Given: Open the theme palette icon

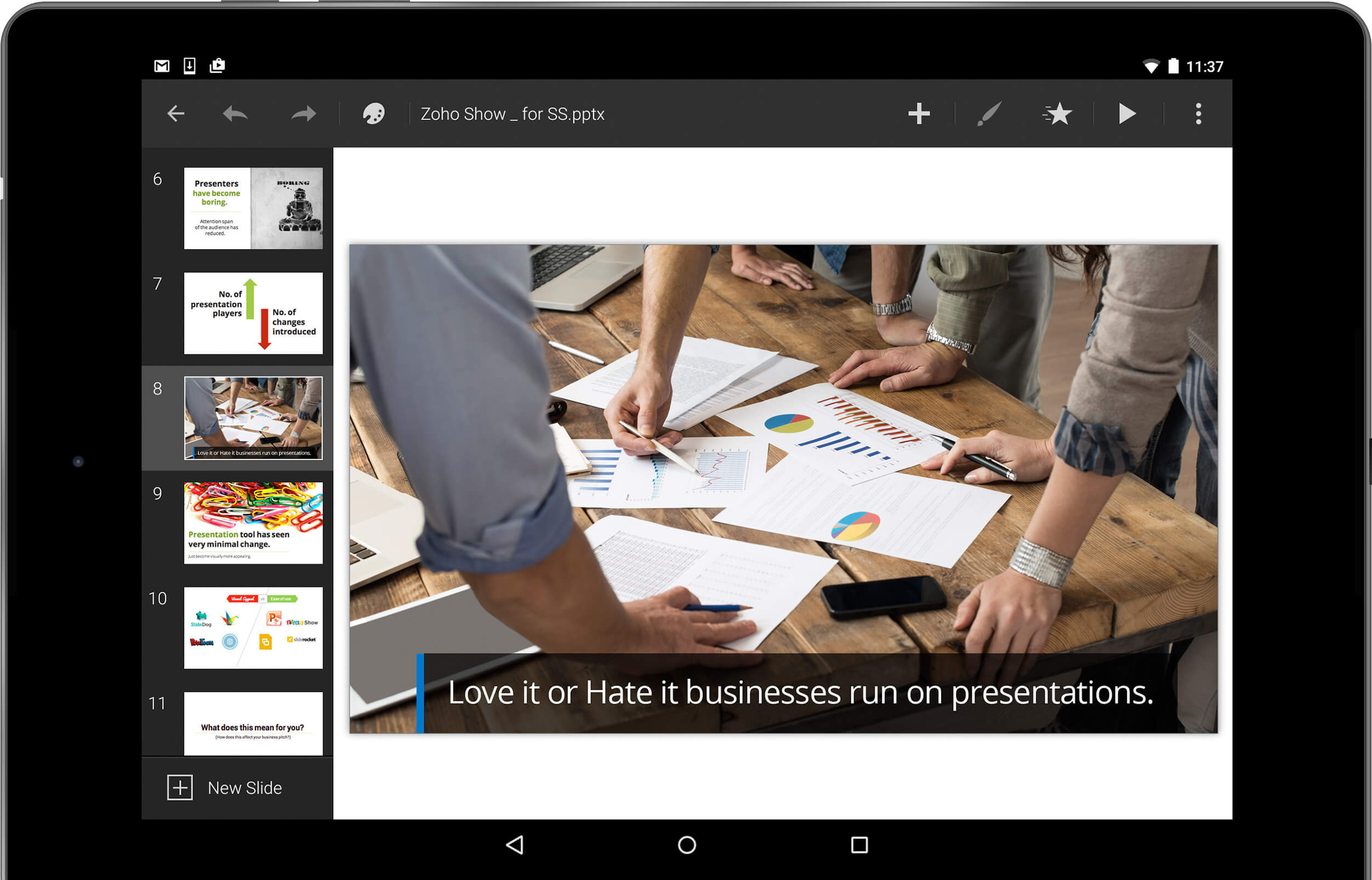Looking at the screenshot, I should (374, 114).
